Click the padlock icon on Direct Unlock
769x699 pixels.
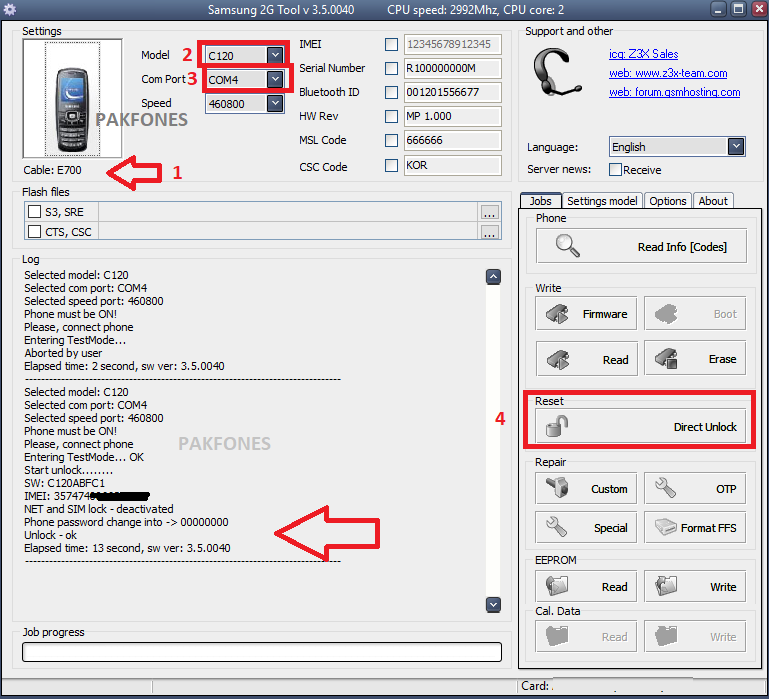tap(557, 426)
